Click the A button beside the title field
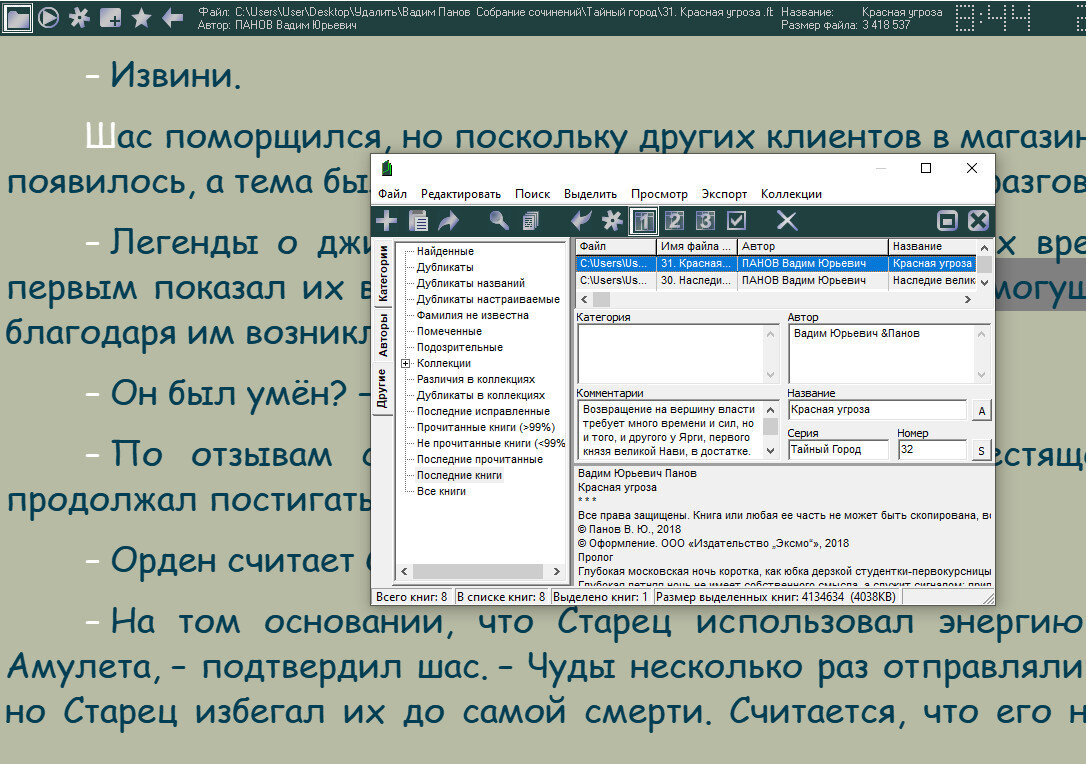 (x=981, y=411)
